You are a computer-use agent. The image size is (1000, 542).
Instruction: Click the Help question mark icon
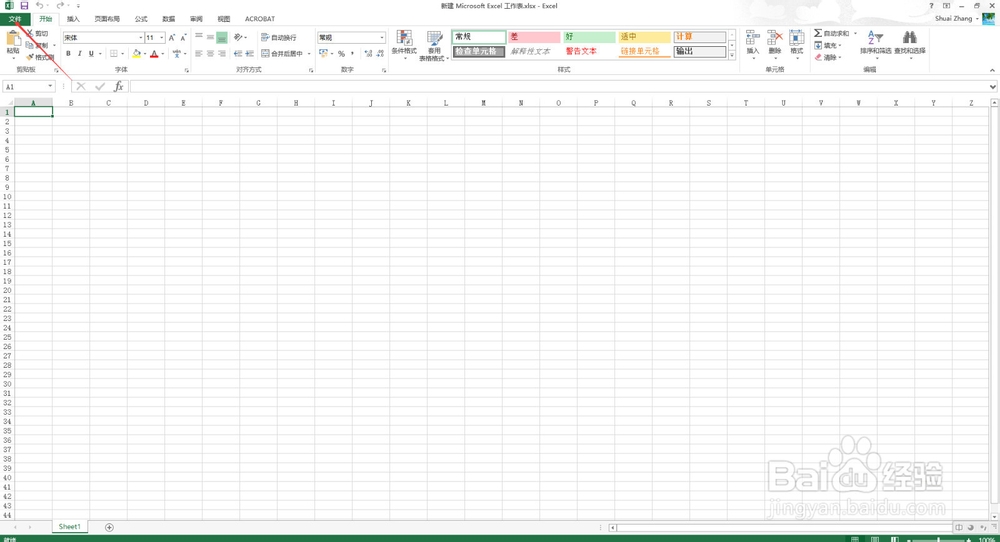(931, 6)
